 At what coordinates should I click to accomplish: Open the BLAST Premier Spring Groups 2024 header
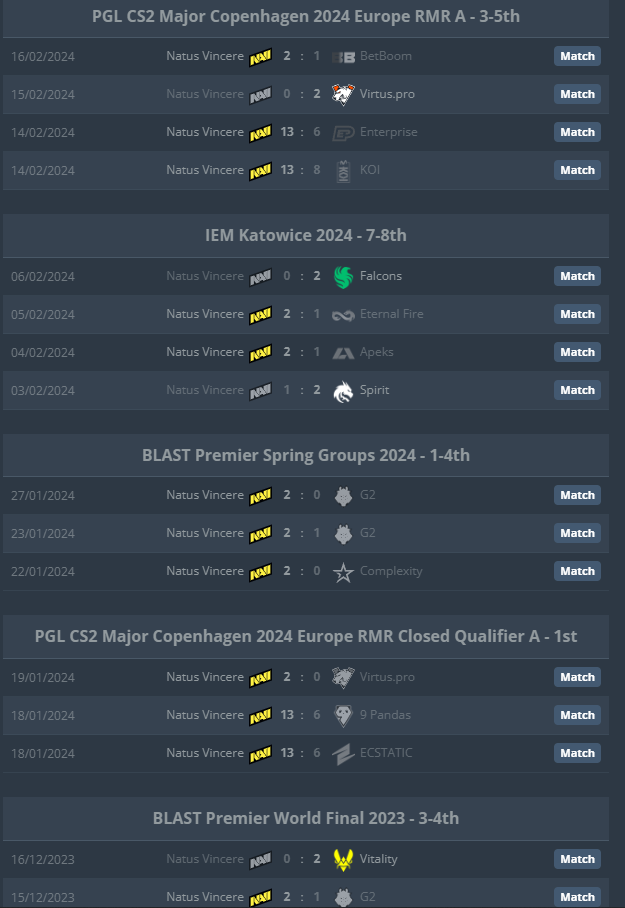point(306,455)
